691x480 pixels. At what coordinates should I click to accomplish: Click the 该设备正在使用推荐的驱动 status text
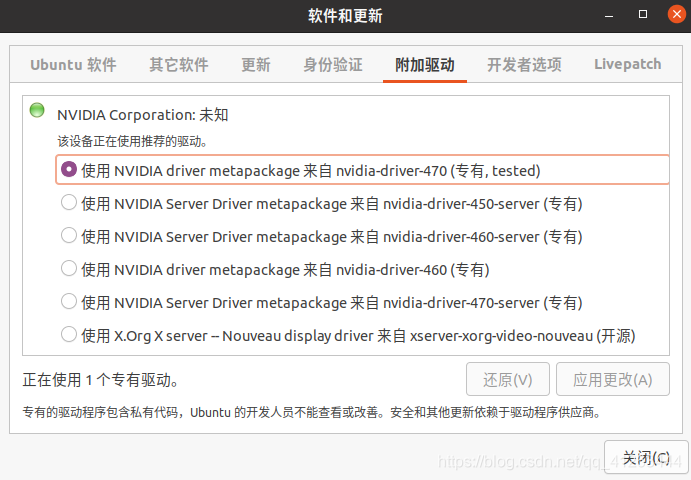(x=132, y=141)
